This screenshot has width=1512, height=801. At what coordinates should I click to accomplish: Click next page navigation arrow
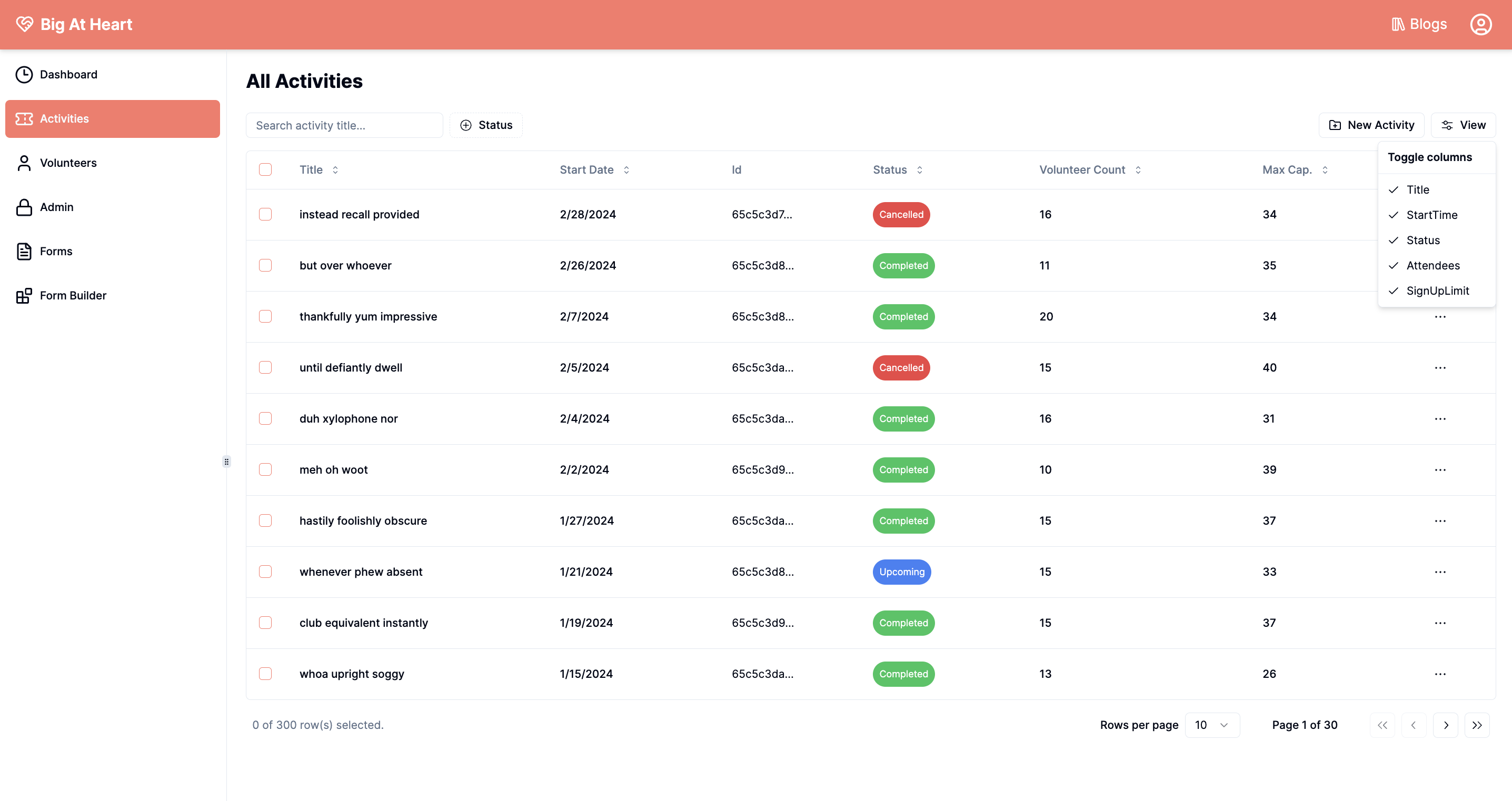[1446, 725]
